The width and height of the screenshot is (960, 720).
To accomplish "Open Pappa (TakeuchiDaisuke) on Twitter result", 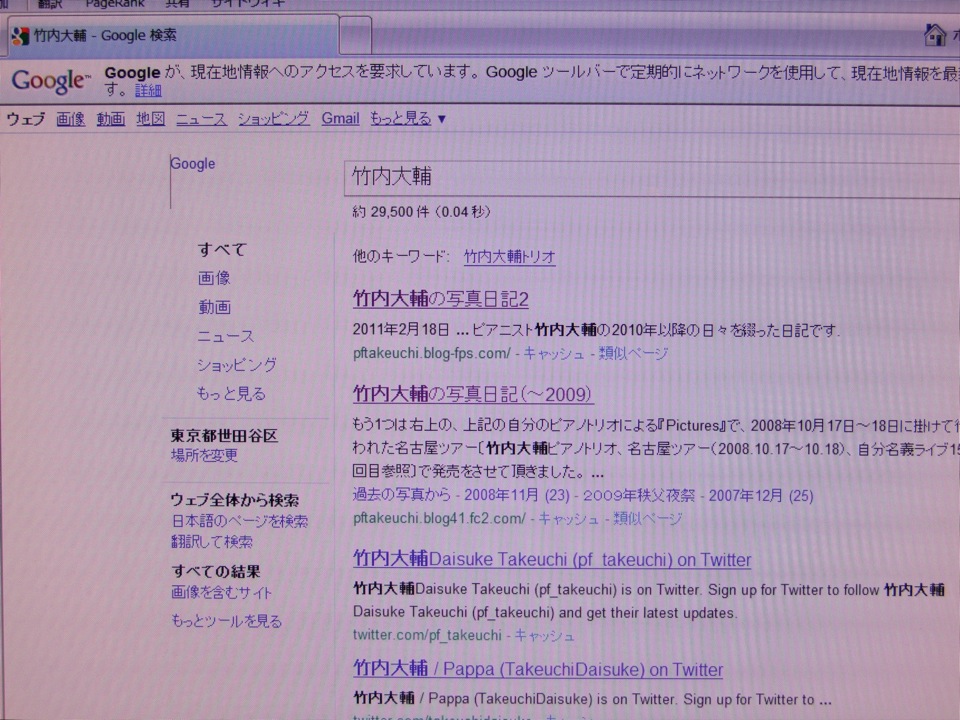I will click(538, 669).
